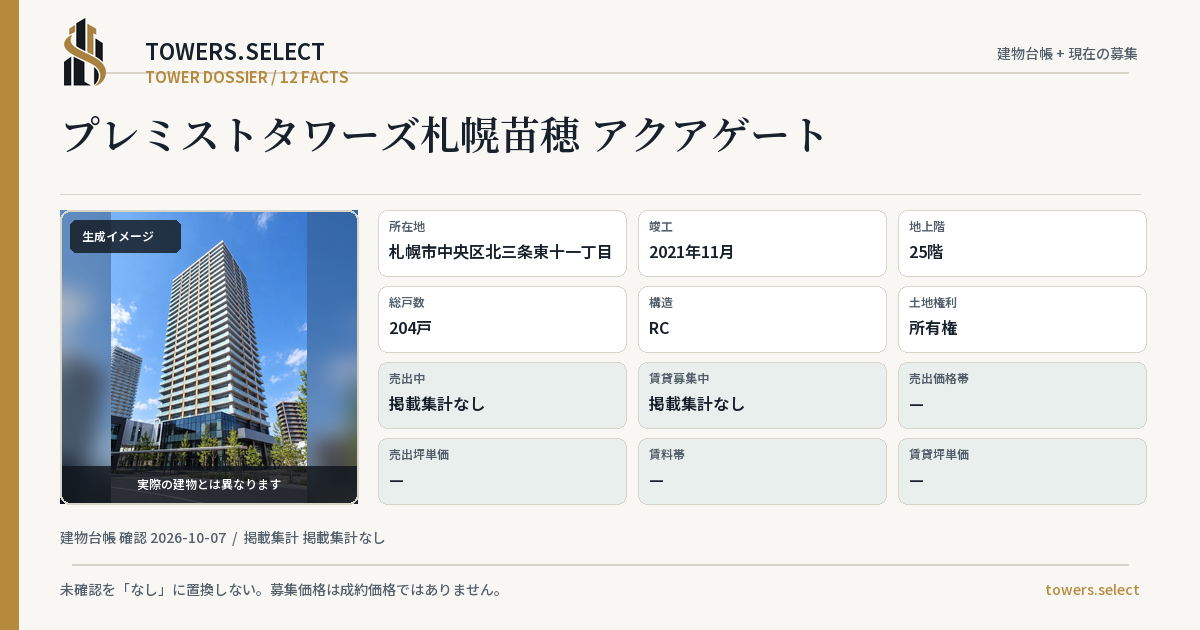Select the 売出中 掲載集計なし card
1200x630 pixels.
[x=502, y=395]
